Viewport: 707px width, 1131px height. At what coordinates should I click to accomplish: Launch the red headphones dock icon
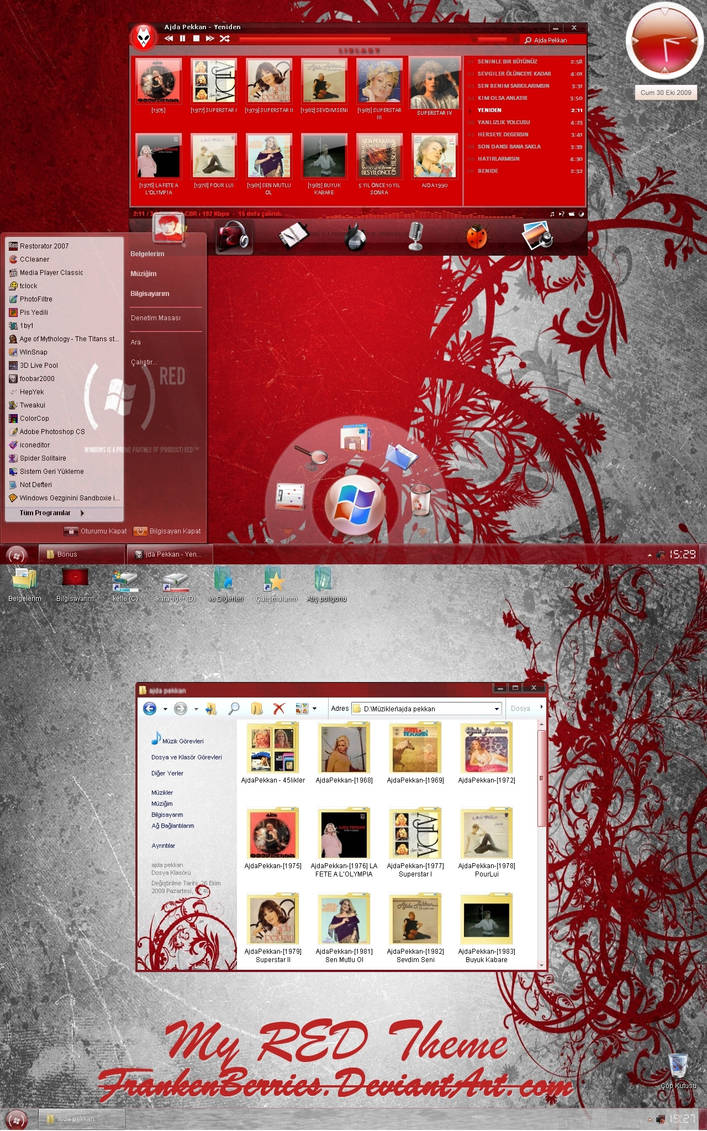[x=234, y=236]
